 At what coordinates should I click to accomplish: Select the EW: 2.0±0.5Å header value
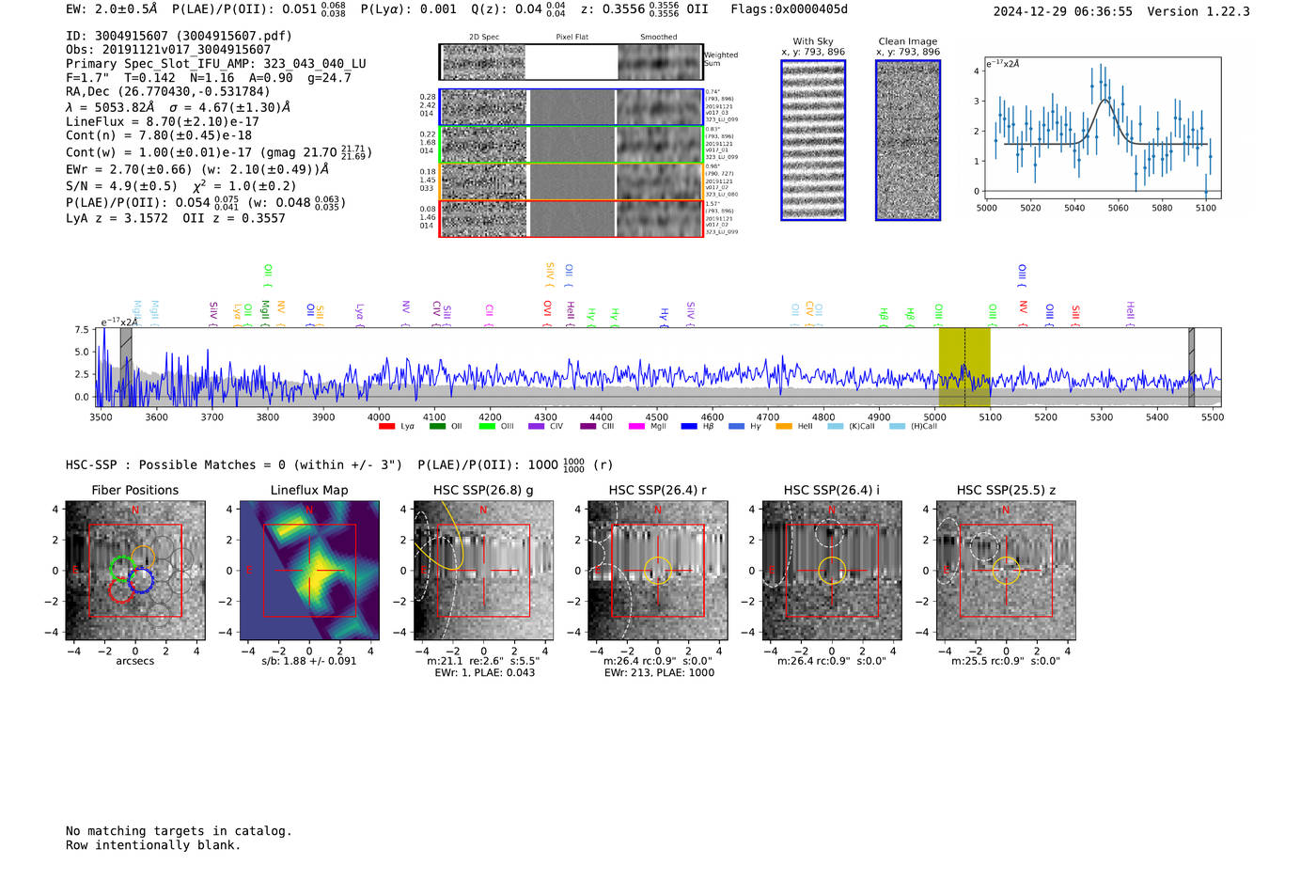click(x=112, y=9)
